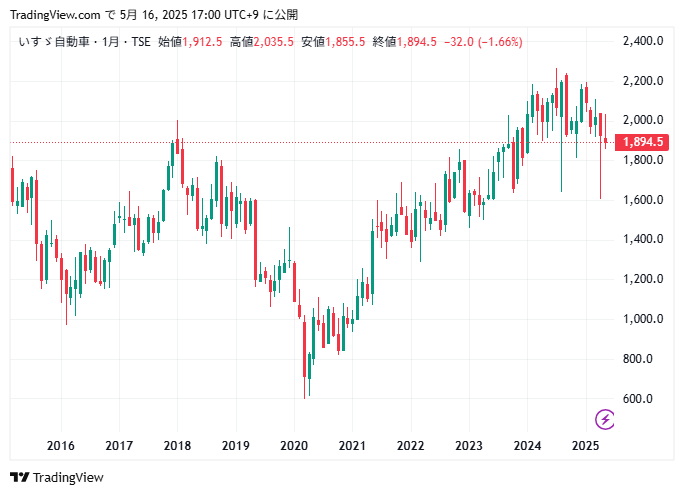
Task: Click the '2018' time axis label
Action: coord(177,446)
